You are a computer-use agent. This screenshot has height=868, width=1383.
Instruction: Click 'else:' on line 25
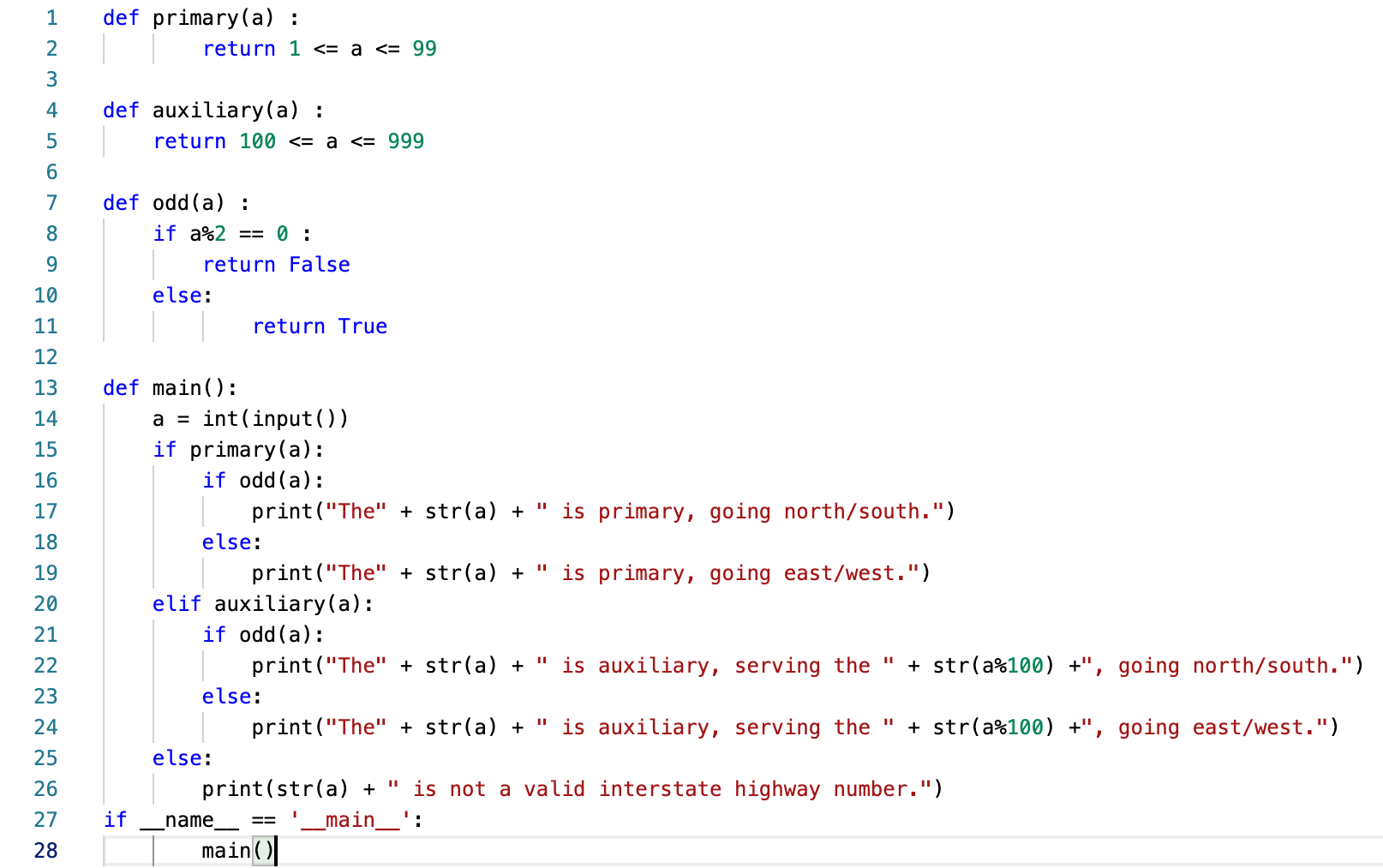click(x=183, y=758)
